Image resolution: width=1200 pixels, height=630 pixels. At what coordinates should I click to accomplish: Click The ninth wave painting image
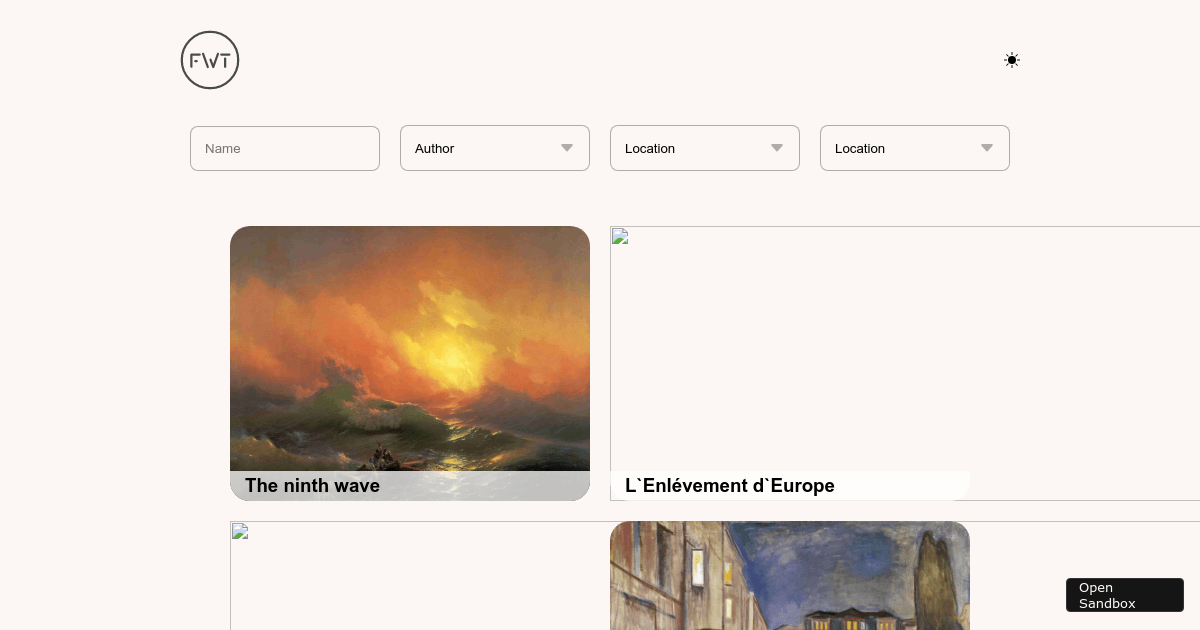(x=410, y=350)
